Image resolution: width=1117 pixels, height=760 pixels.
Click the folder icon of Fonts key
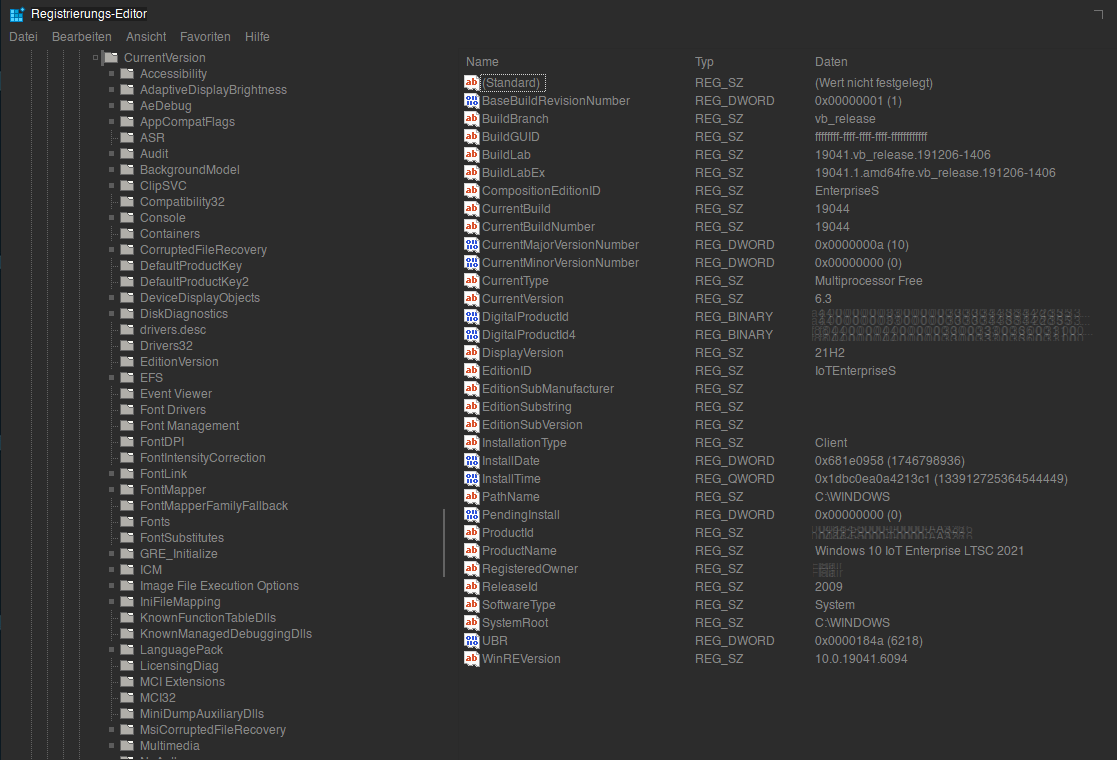coord(128,521)
